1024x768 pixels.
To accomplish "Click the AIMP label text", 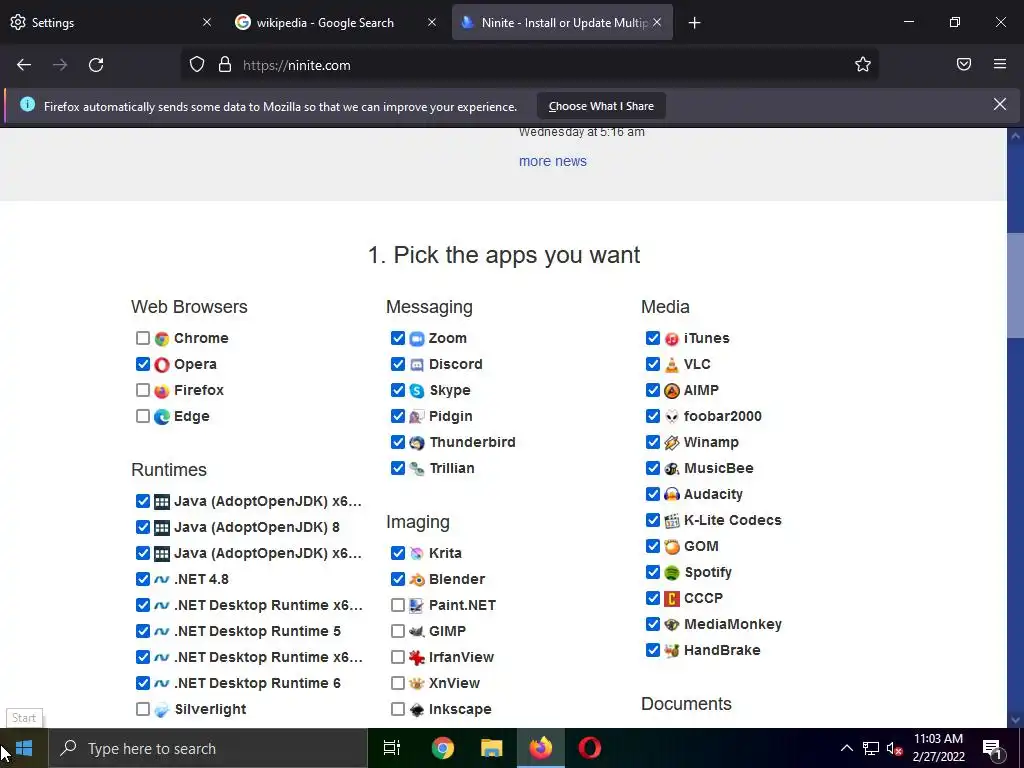I will coord(701,391).
